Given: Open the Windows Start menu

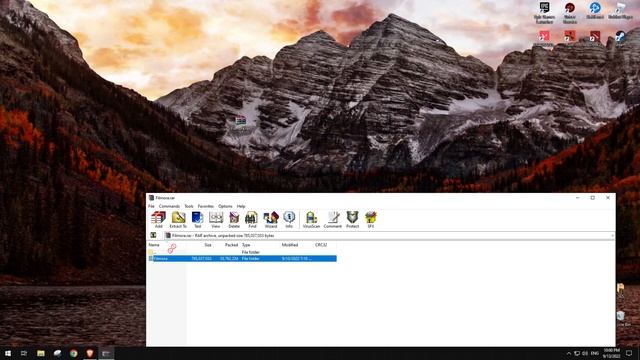Looking at the screenshot, I should (8, 353).
